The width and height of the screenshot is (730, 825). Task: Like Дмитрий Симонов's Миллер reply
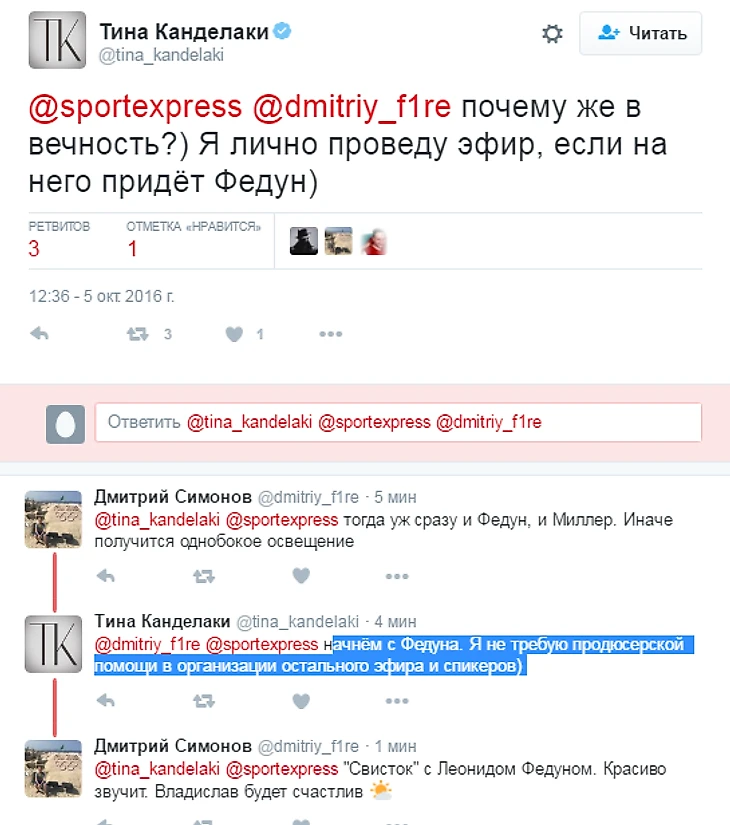coord(301,576)
